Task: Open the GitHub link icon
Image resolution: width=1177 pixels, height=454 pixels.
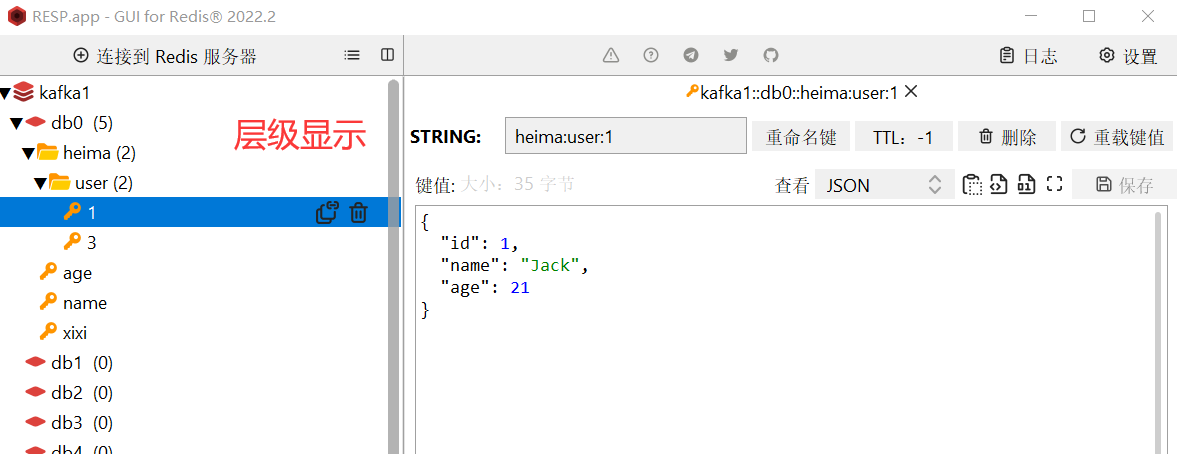Action: [771, 55]
